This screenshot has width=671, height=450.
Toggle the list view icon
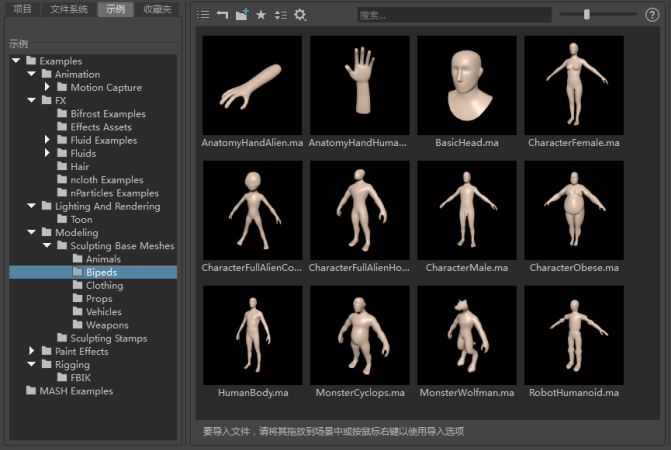coord(203,15)
